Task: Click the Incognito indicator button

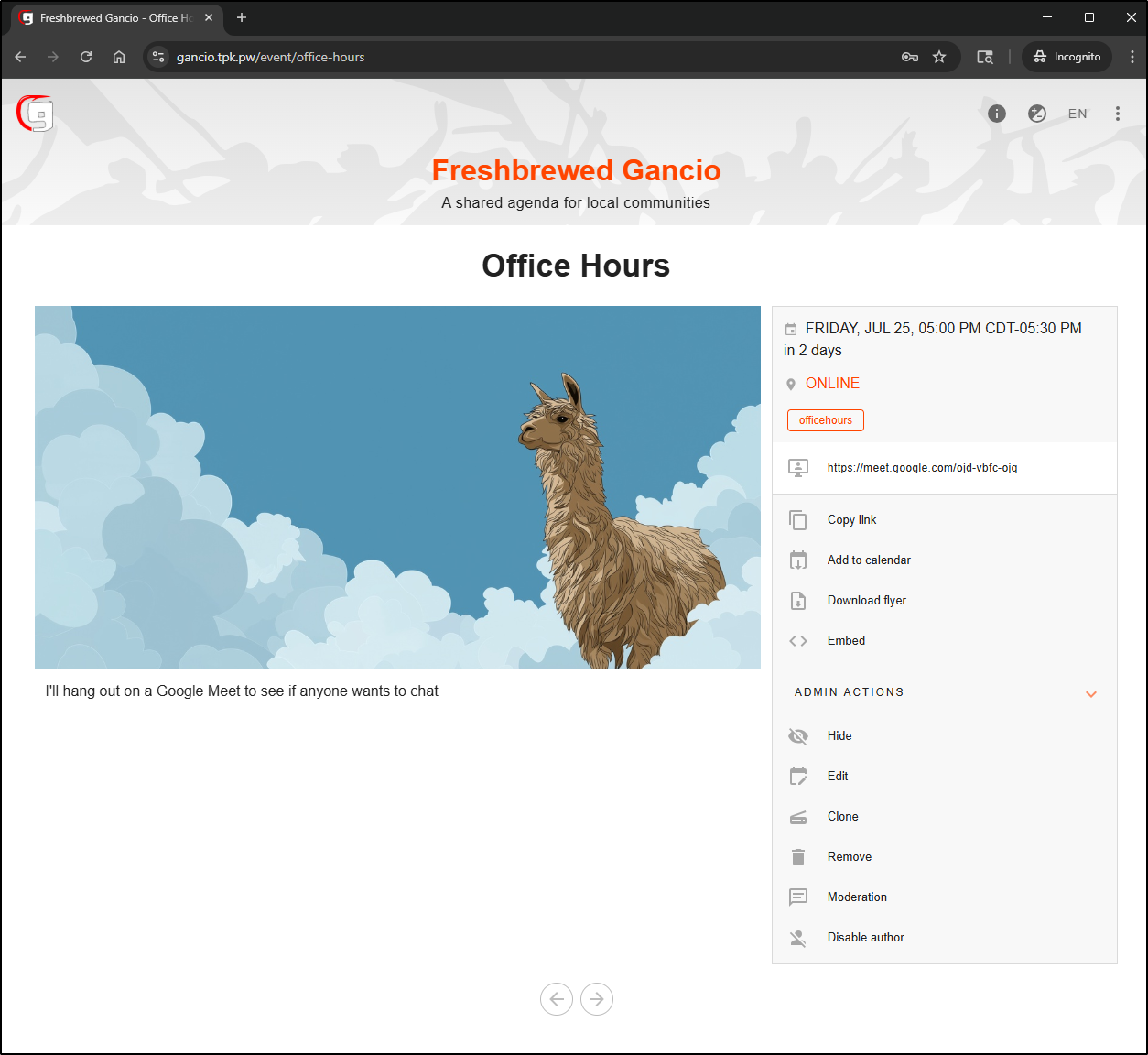Action: click(1067, 57)
